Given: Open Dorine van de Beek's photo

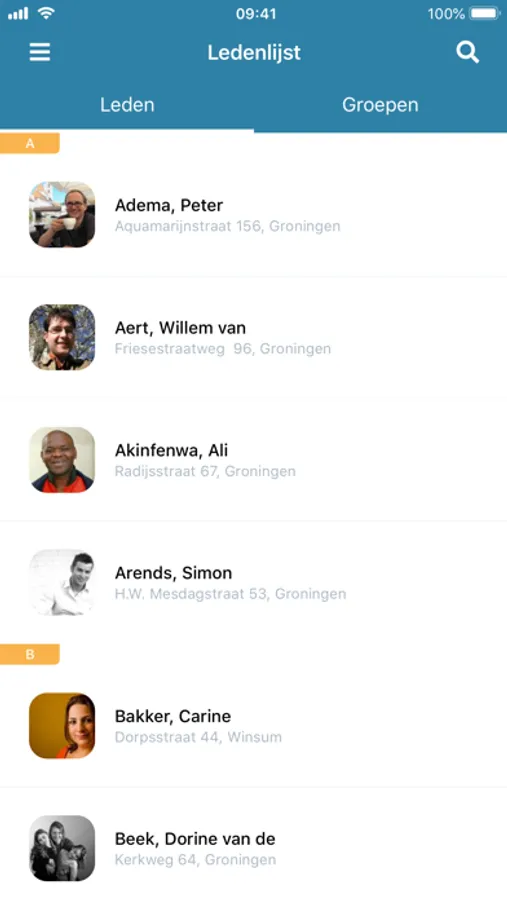Looking at the screenshot, I should pos(62,848).
